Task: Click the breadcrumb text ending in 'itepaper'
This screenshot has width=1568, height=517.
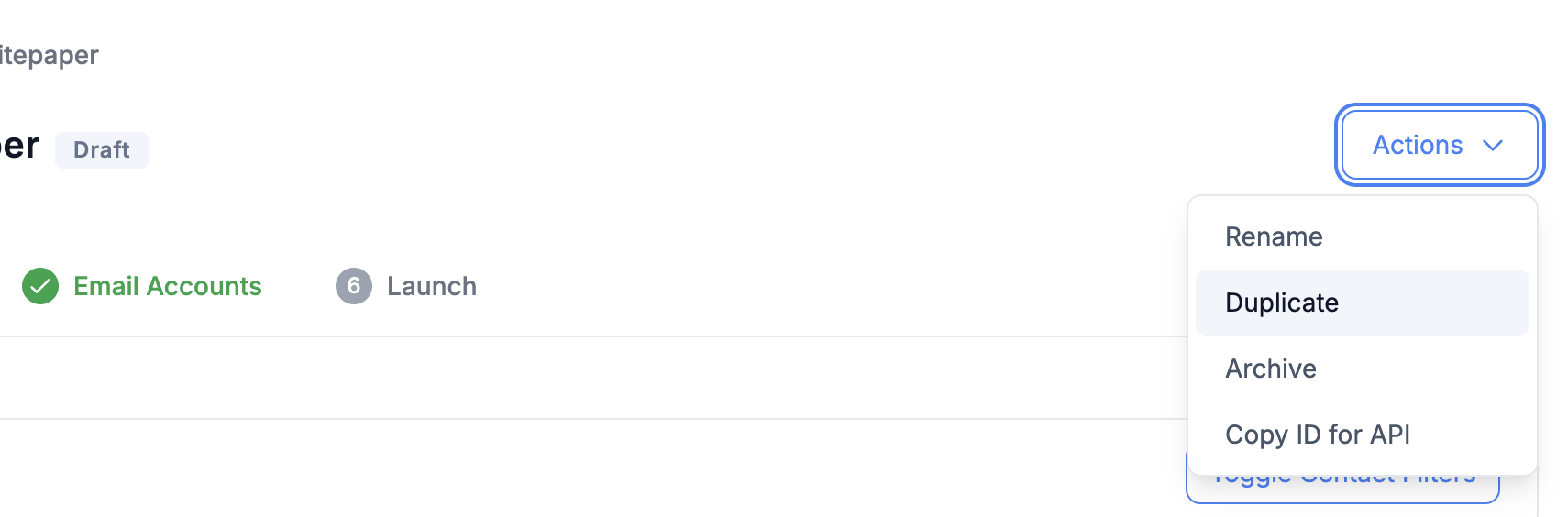Action: tap(50, 56)
